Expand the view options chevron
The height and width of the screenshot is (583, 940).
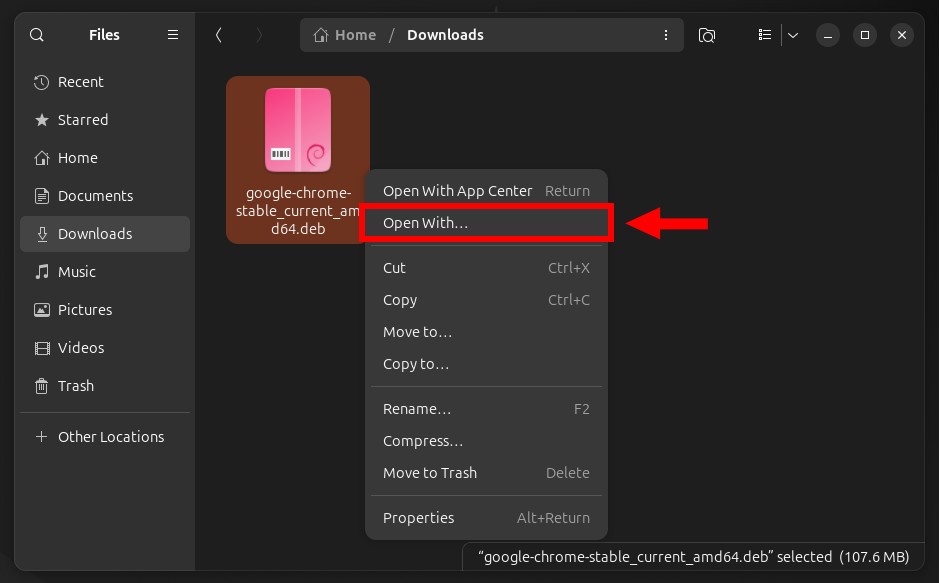click(793, 35)
